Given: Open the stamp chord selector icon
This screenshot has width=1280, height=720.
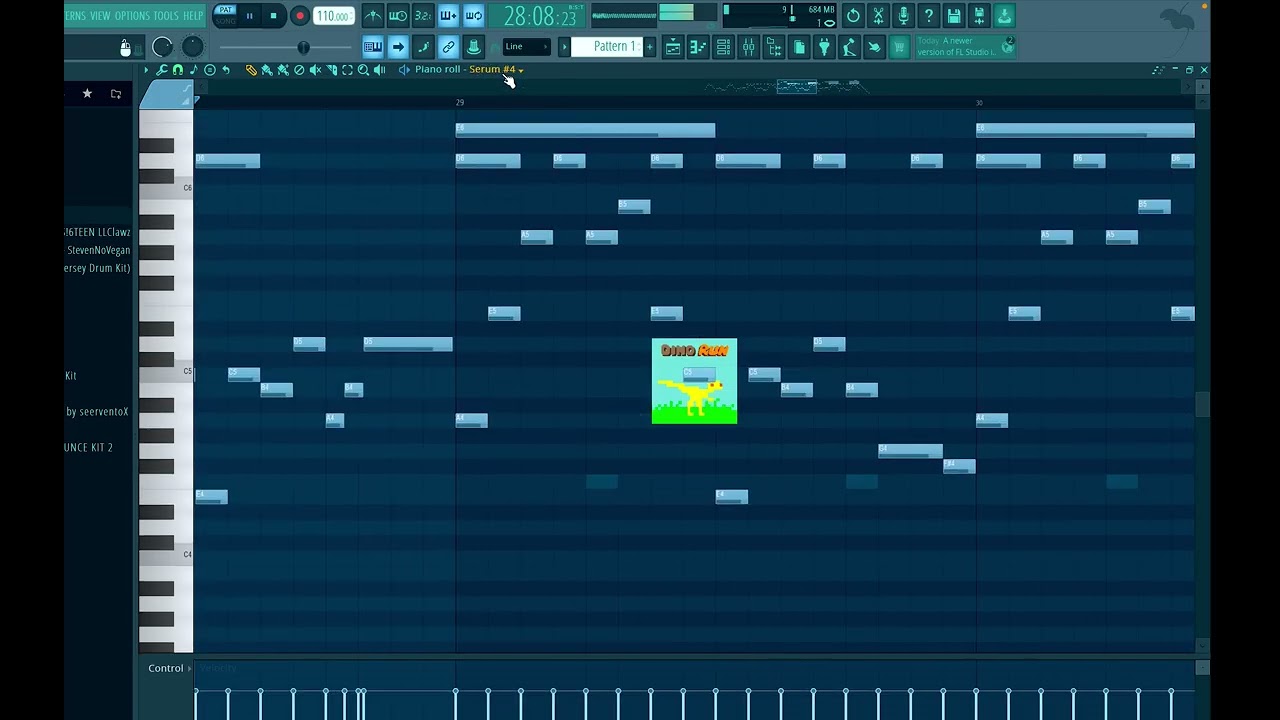Looking at the screenshot, I should [209, 70].
